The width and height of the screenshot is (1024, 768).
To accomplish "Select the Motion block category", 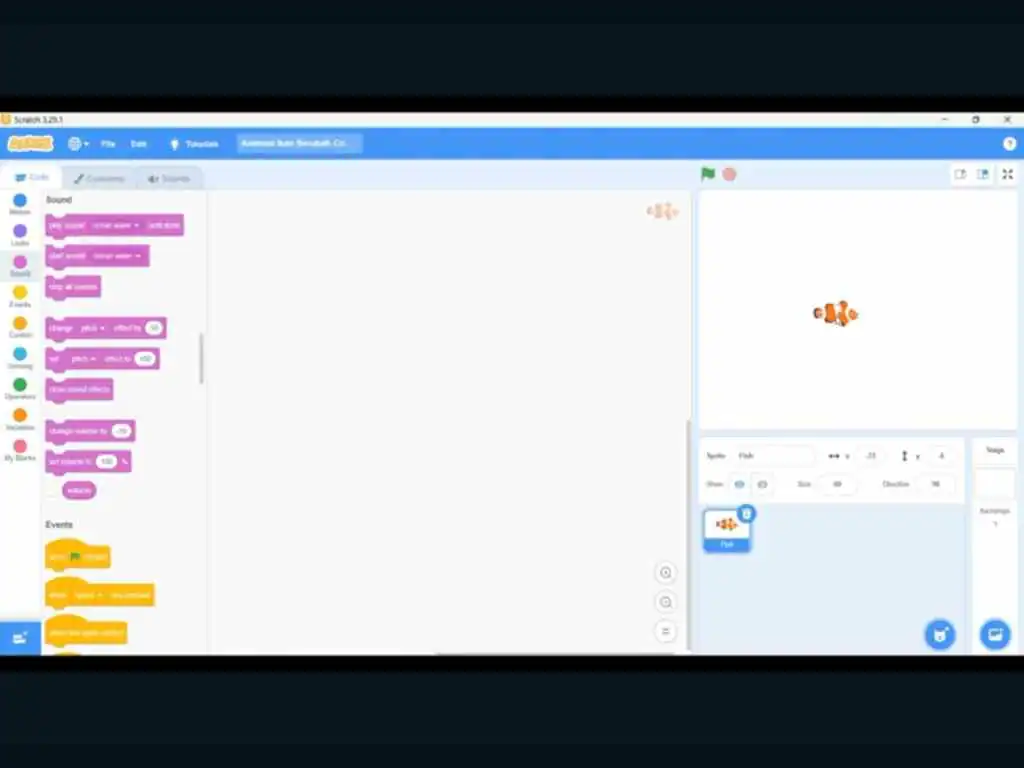I will click(20, 204).
